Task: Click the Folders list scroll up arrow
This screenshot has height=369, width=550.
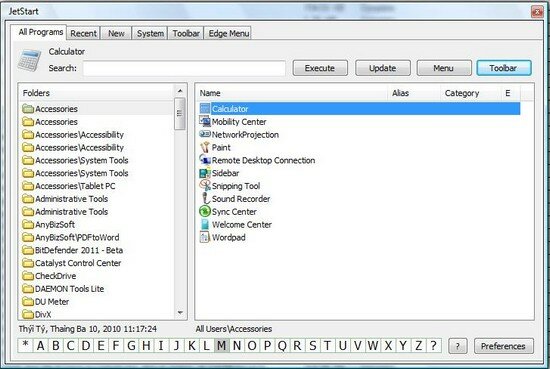Action: point(180,91)
